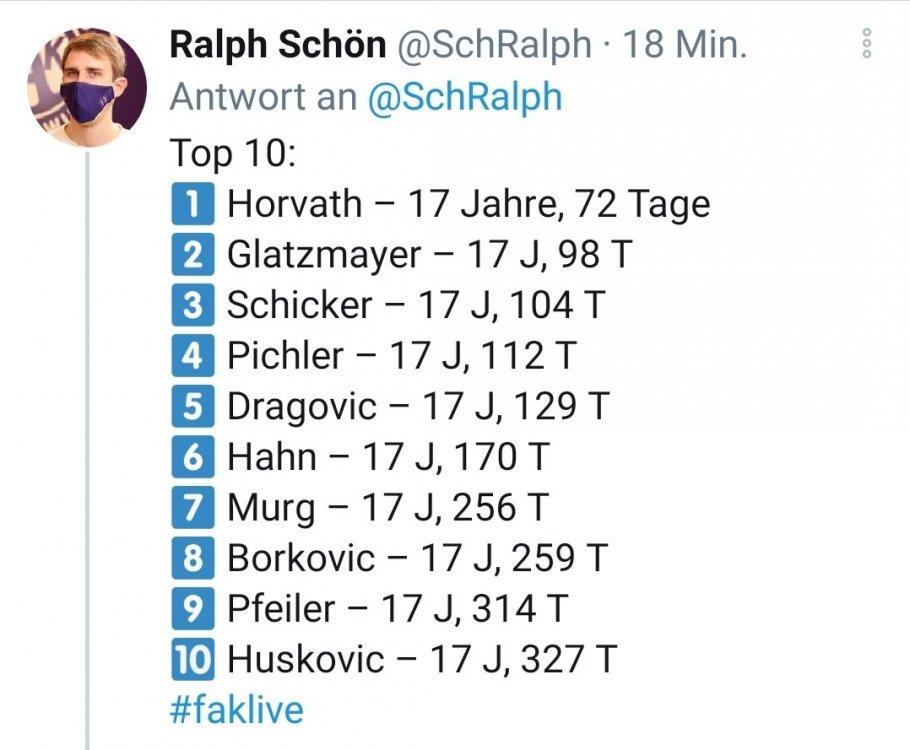
Task: Click the number 3 emoji beside Schicker
Action: pyautogui.click(x=193, y=304)
